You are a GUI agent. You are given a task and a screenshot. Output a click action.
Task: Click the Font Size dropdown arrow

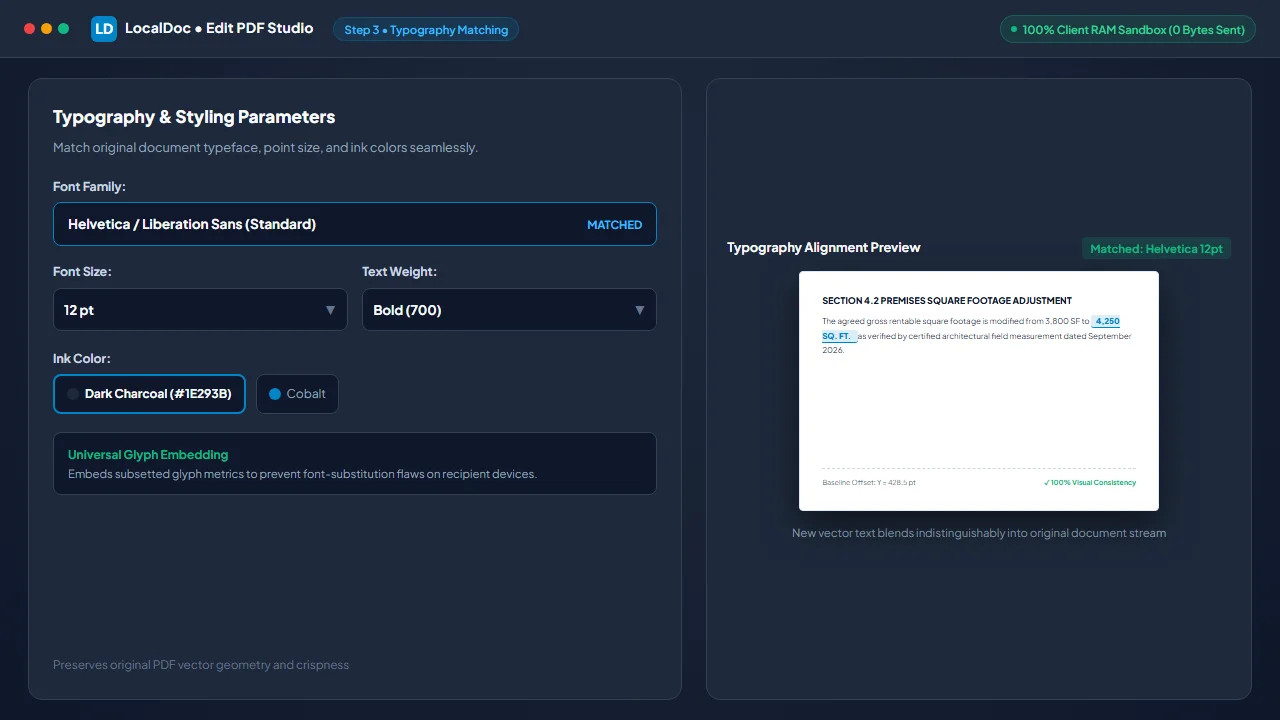coord(330,310)
